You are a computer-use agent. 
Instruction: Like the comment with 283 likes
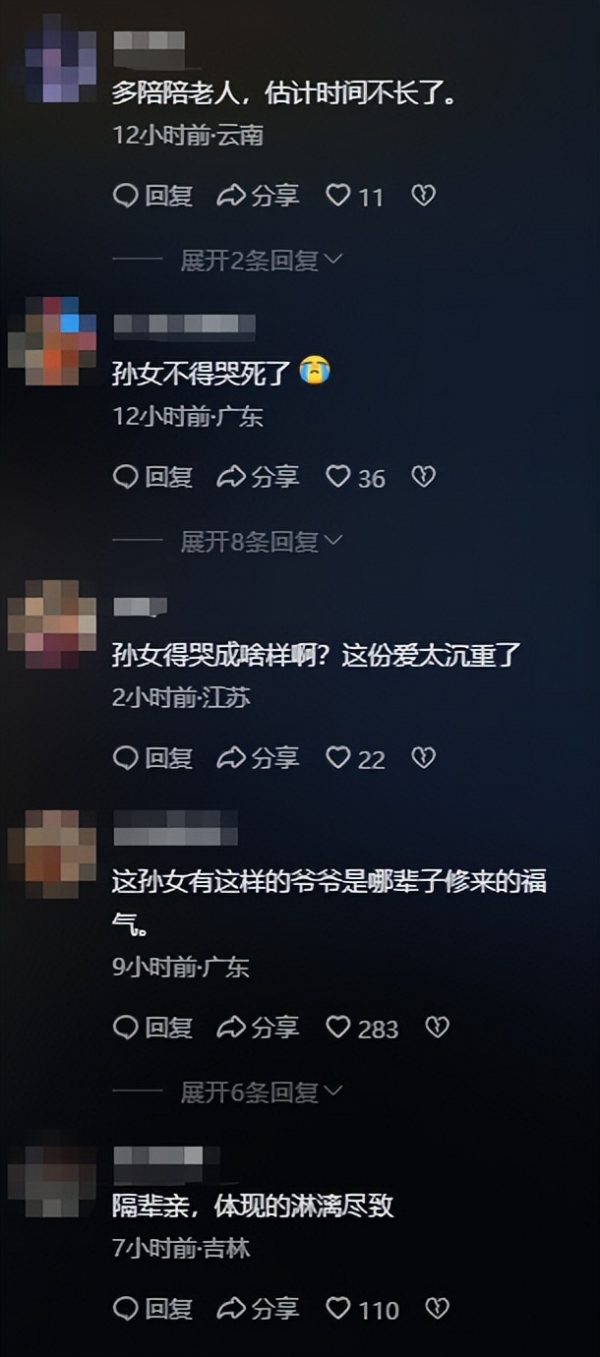click(x=362, y=1027)
